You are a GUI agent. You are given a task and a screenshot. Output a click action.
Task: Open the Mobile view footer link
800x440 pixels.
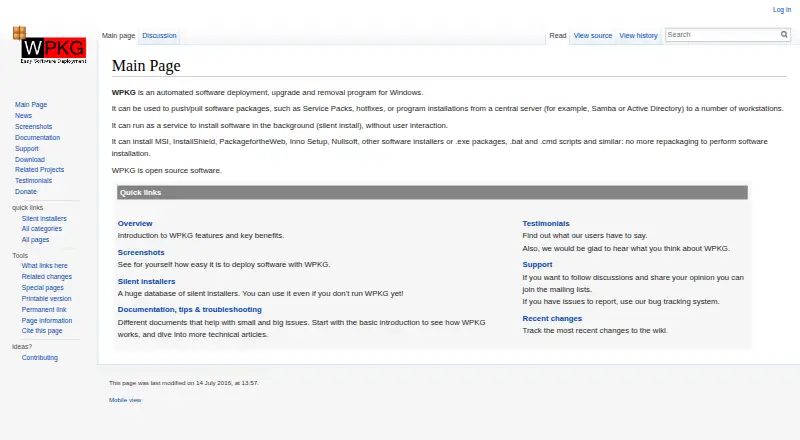(125, 400)
